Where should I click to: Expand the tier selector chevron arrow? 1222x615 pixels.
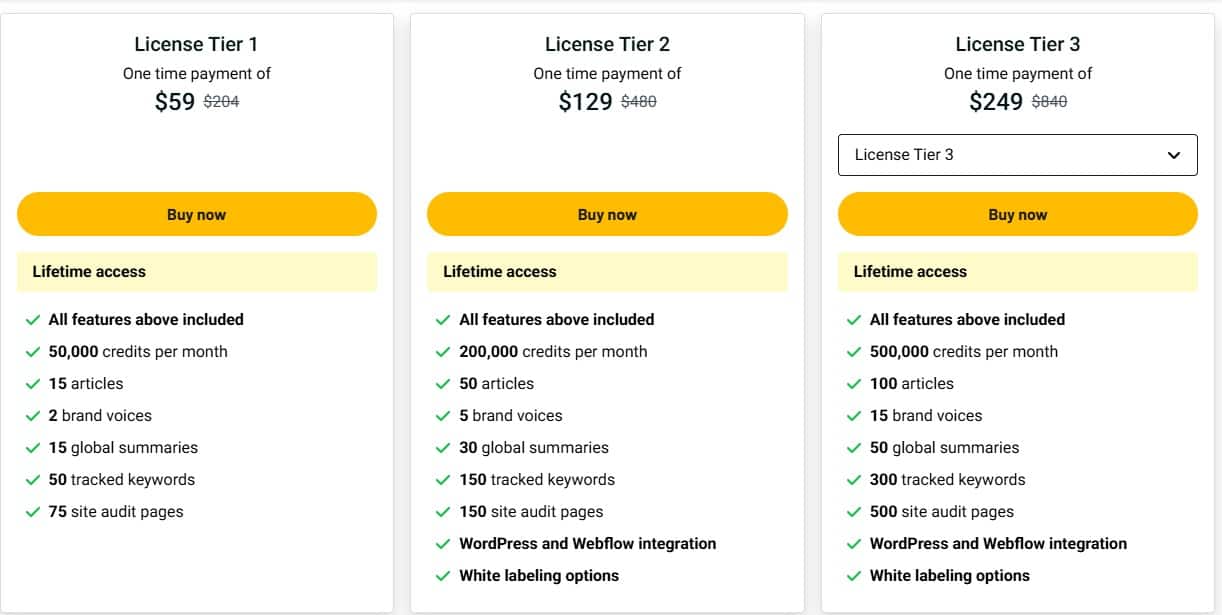click(1174, 155)
